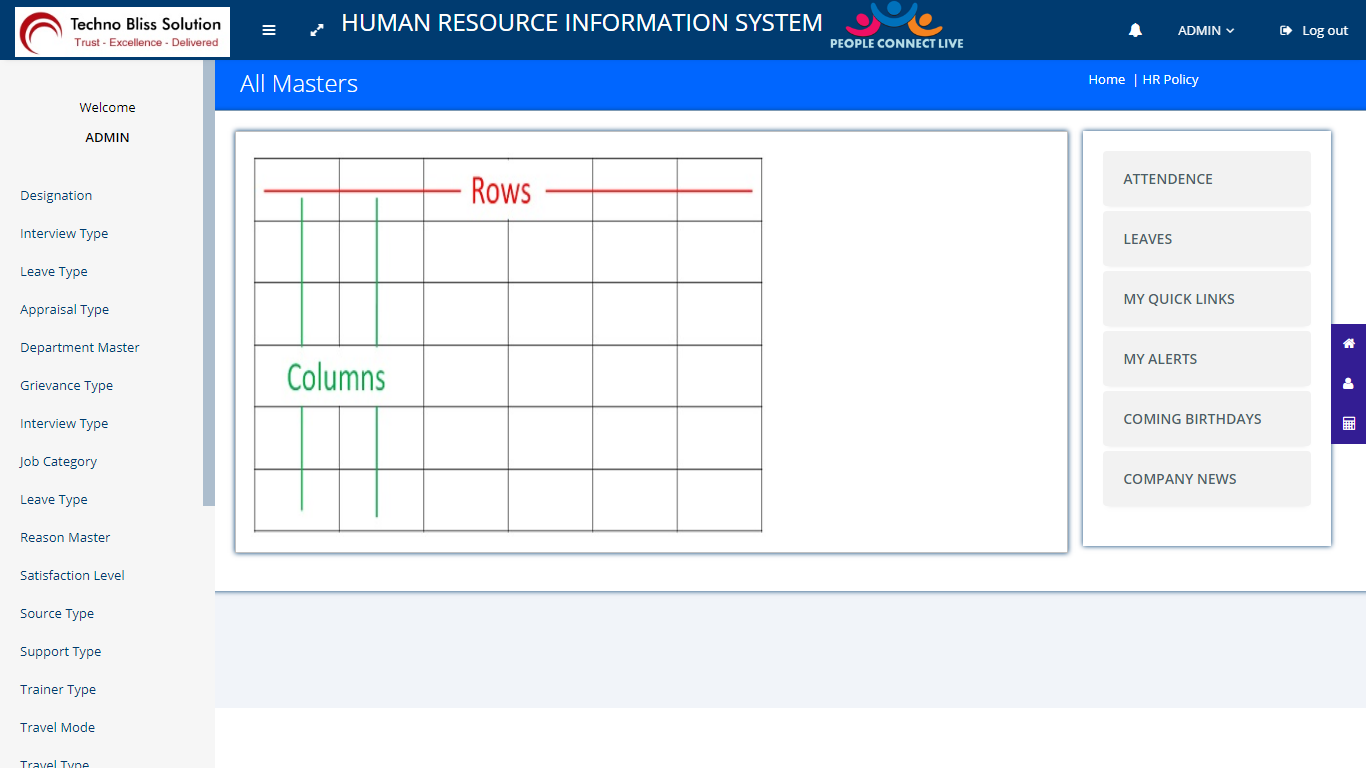Toggle the hamburger sidebar menu
This screenshot has height=768, width=1366.
(269, 30)
